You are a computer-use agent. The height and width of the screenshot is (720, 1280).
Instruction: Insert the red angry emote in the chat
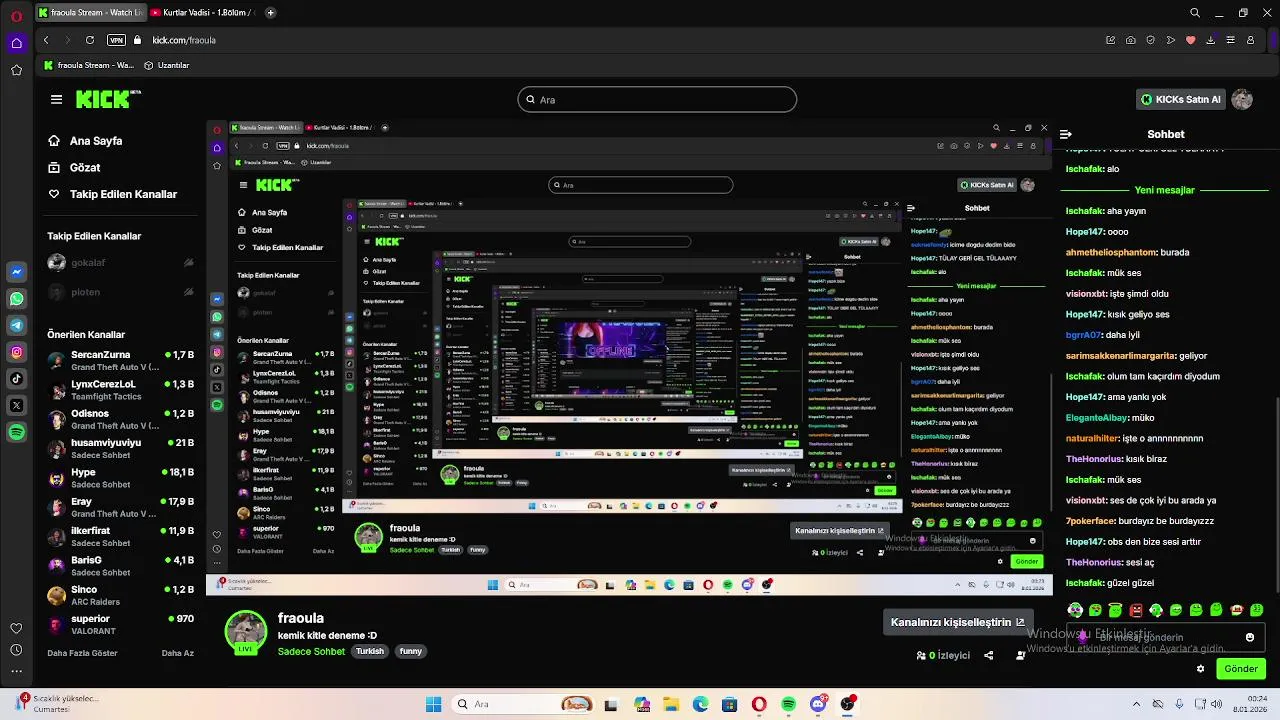click(x=1136, y=610)
